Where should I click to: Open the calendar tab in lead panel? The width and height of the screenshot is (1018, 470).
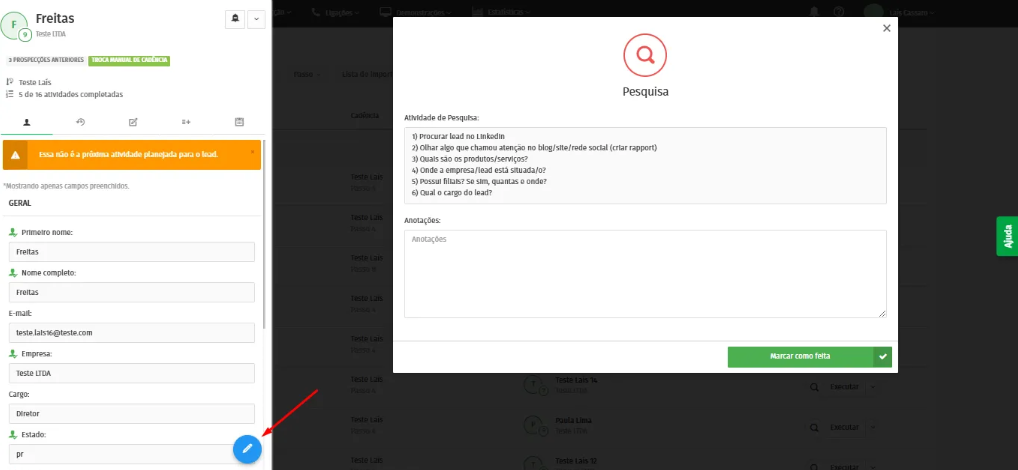238,121
